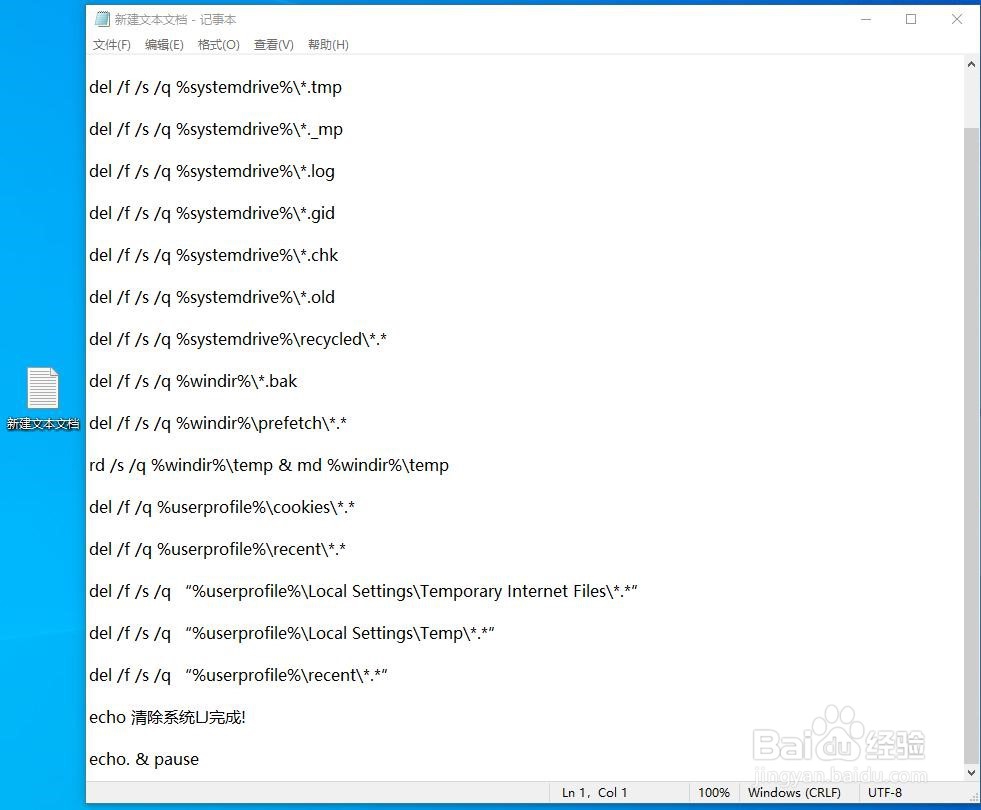981x810 pixels.
Task: Open the desktop file 新建文本文档
Action: [42, 390]
